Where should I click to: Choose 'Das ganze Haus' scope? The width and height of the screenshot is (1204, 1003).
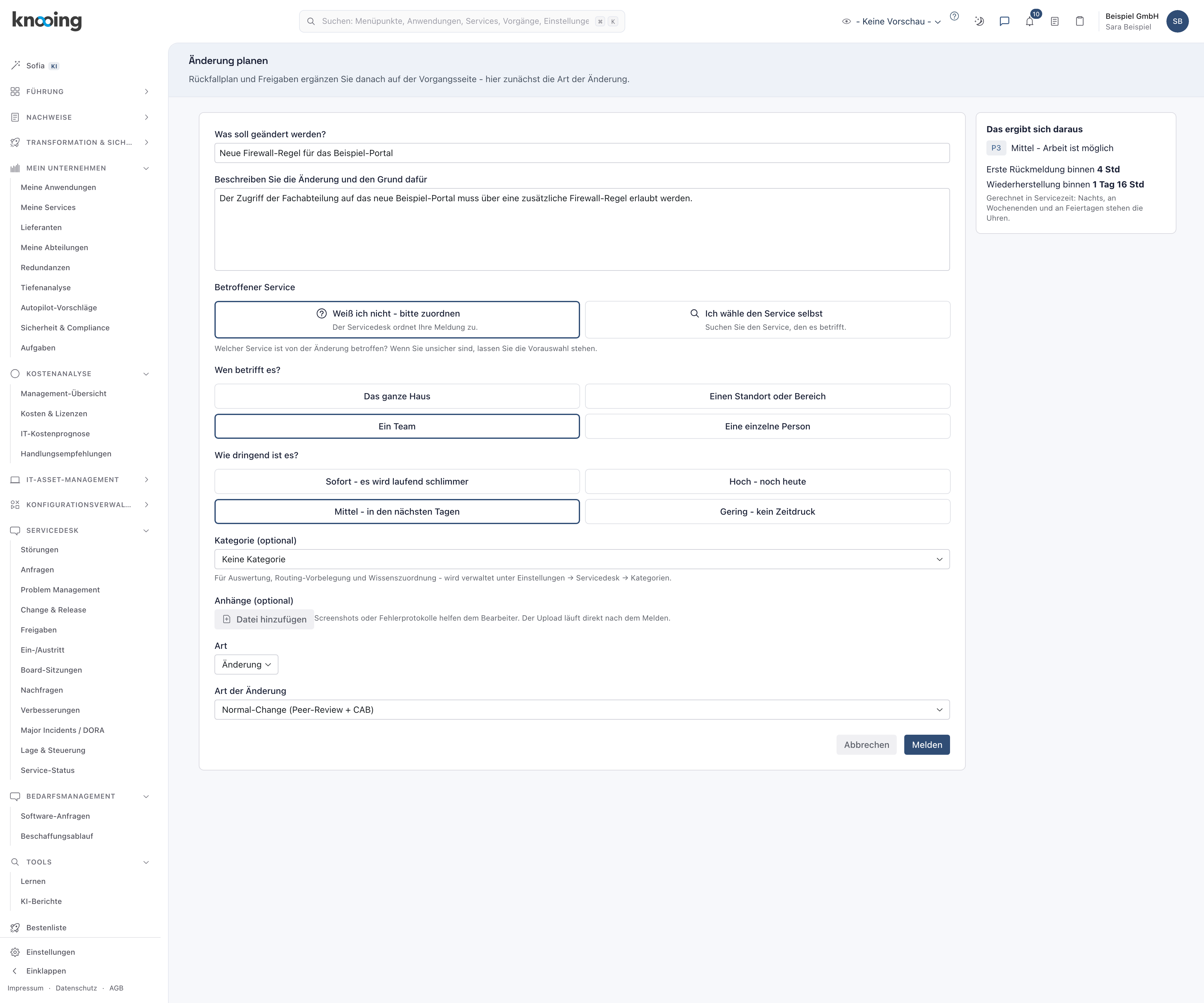pyautogui.click(x=397, y=396)
